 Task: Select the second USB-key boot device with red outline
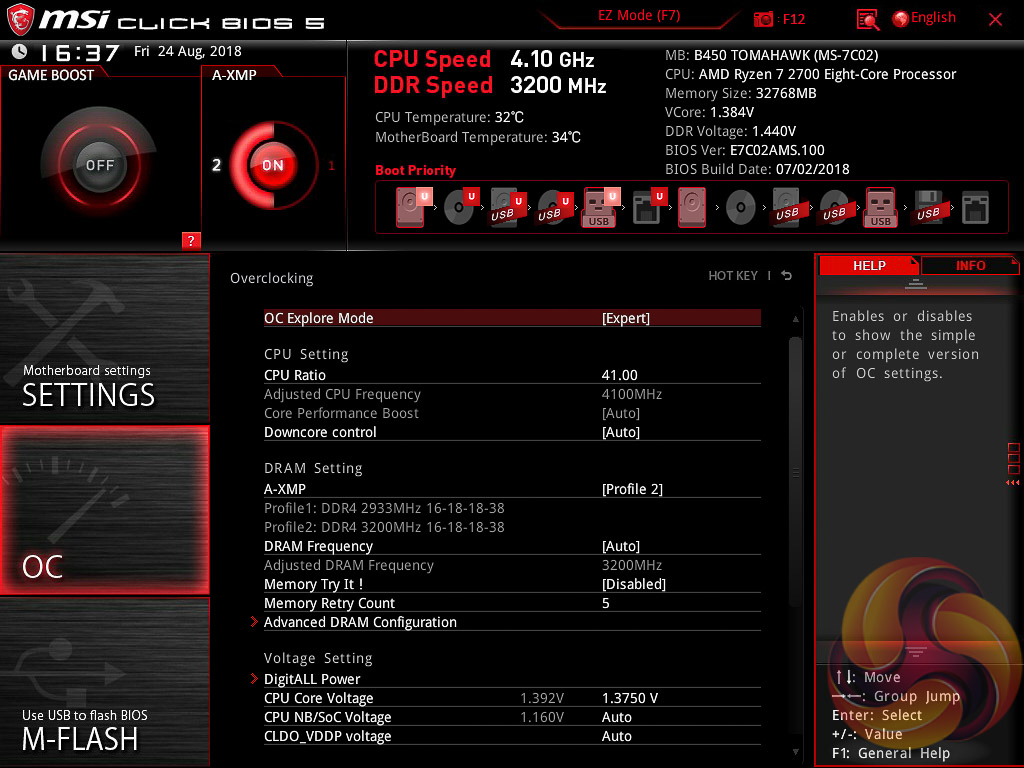[x=881, y=207]
